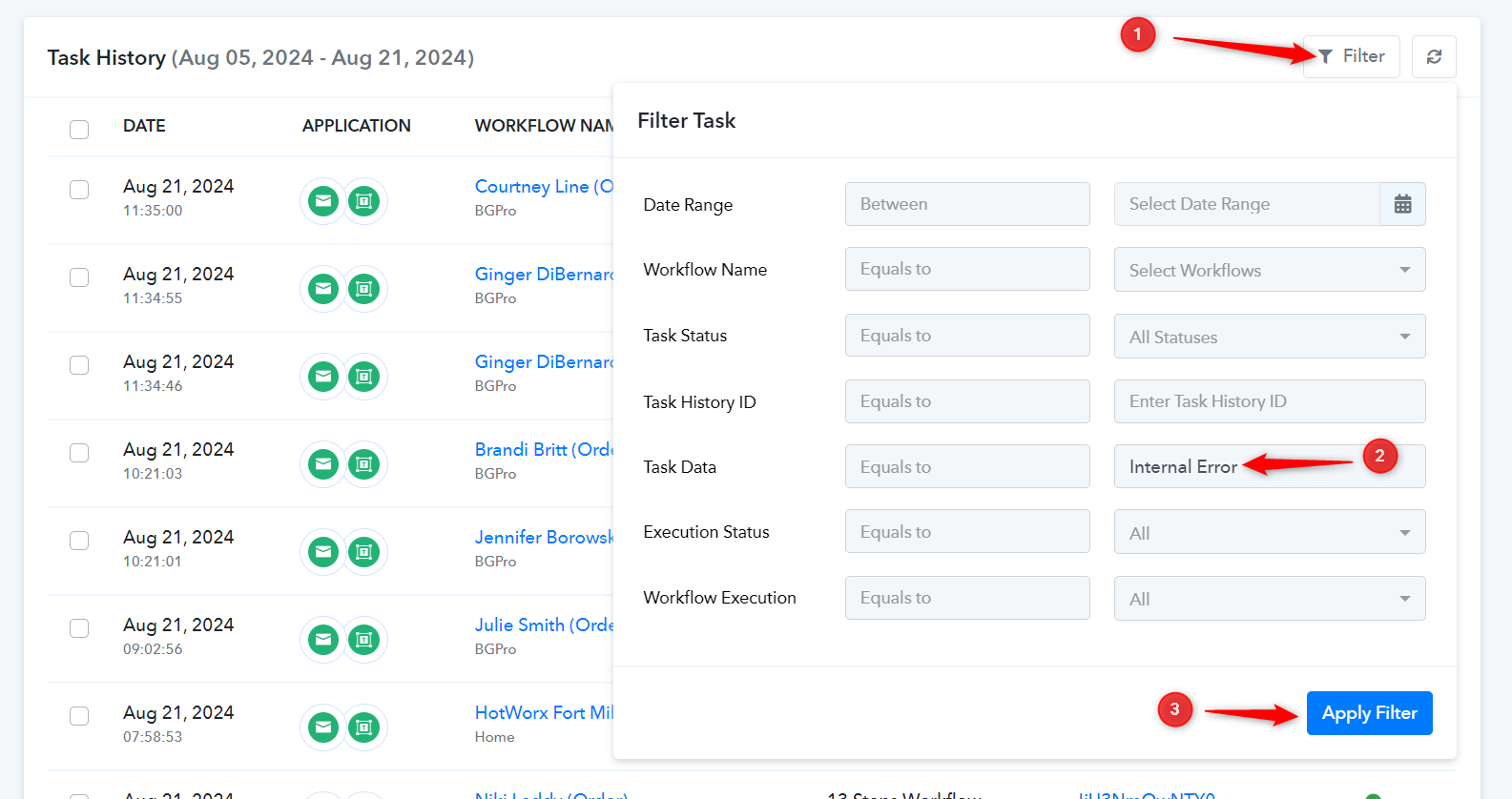
Task: Check the row for Aug 21 07:58:53
Action: coord(79,716)
